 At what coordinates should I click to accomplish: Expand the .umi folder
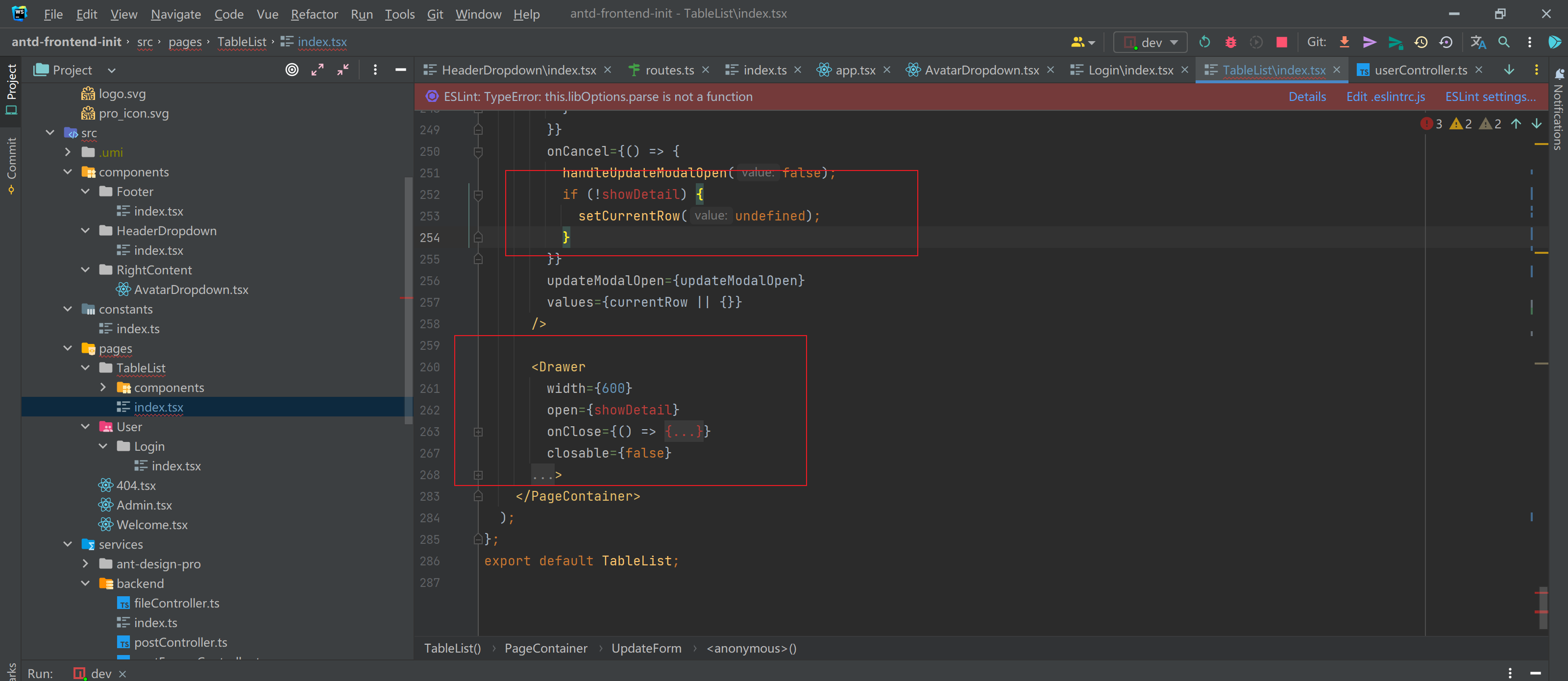68,152
